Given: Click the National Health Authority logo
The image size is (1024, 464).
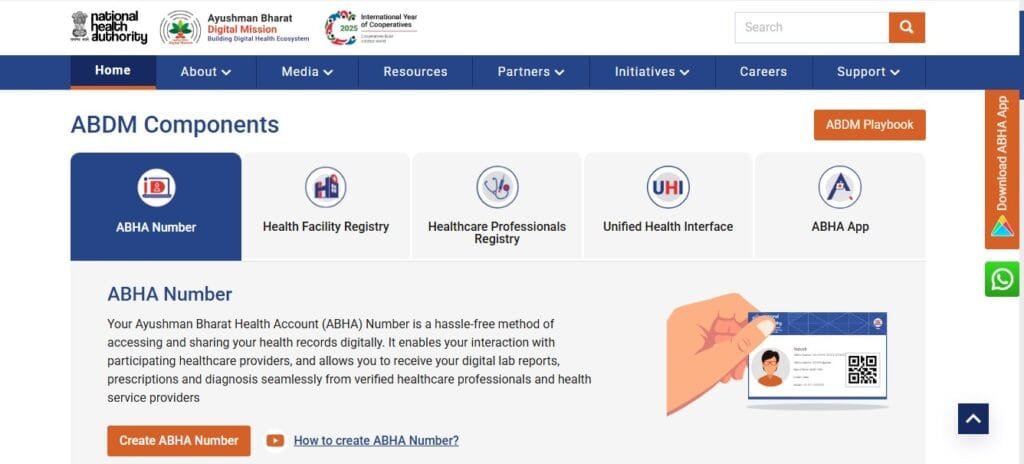Looking at the screenshot, I should [109, 27].
